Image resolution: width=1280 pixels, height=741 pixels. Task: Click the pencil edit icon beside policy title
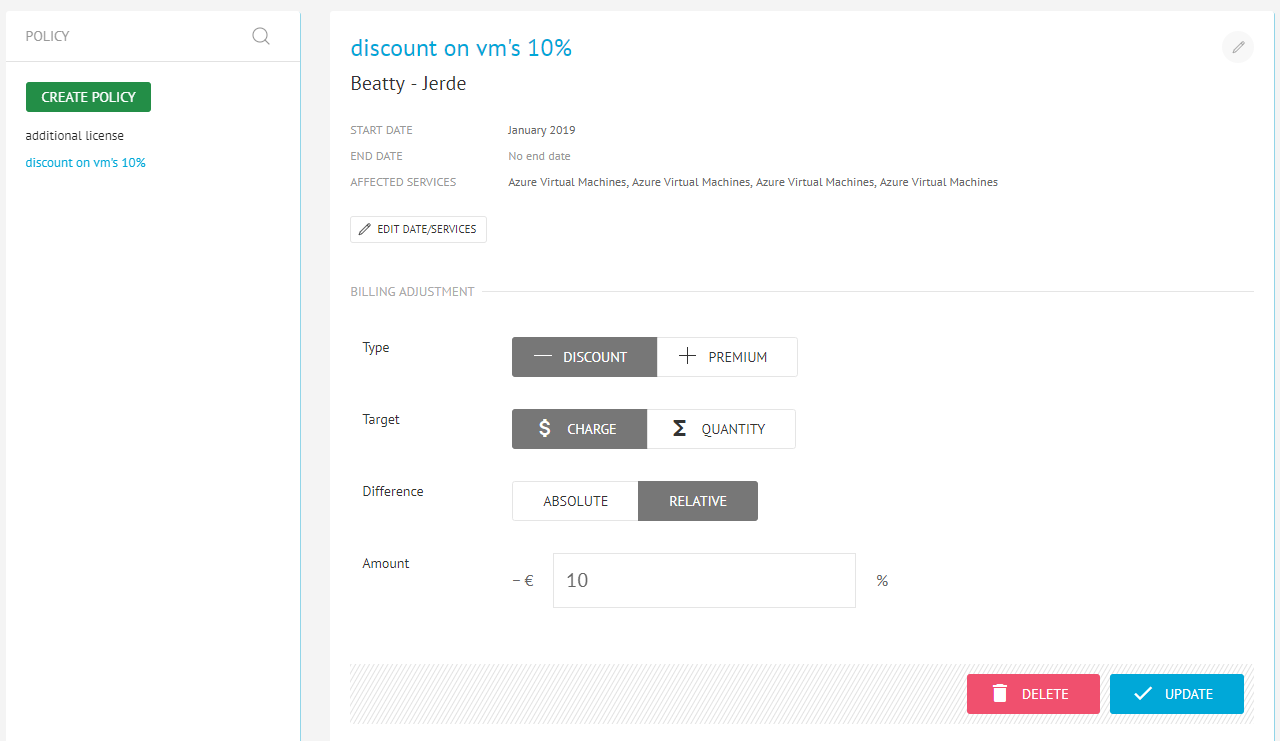(x=1238, y=47)
